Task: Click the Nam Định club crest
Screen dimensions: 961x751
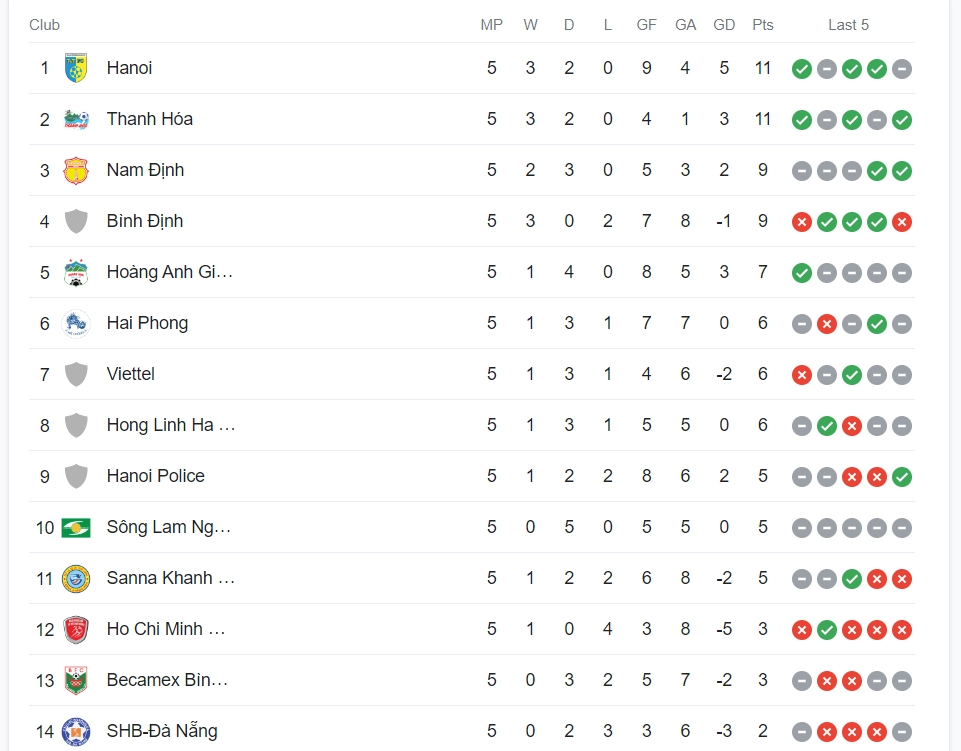Action: point(76,170)
